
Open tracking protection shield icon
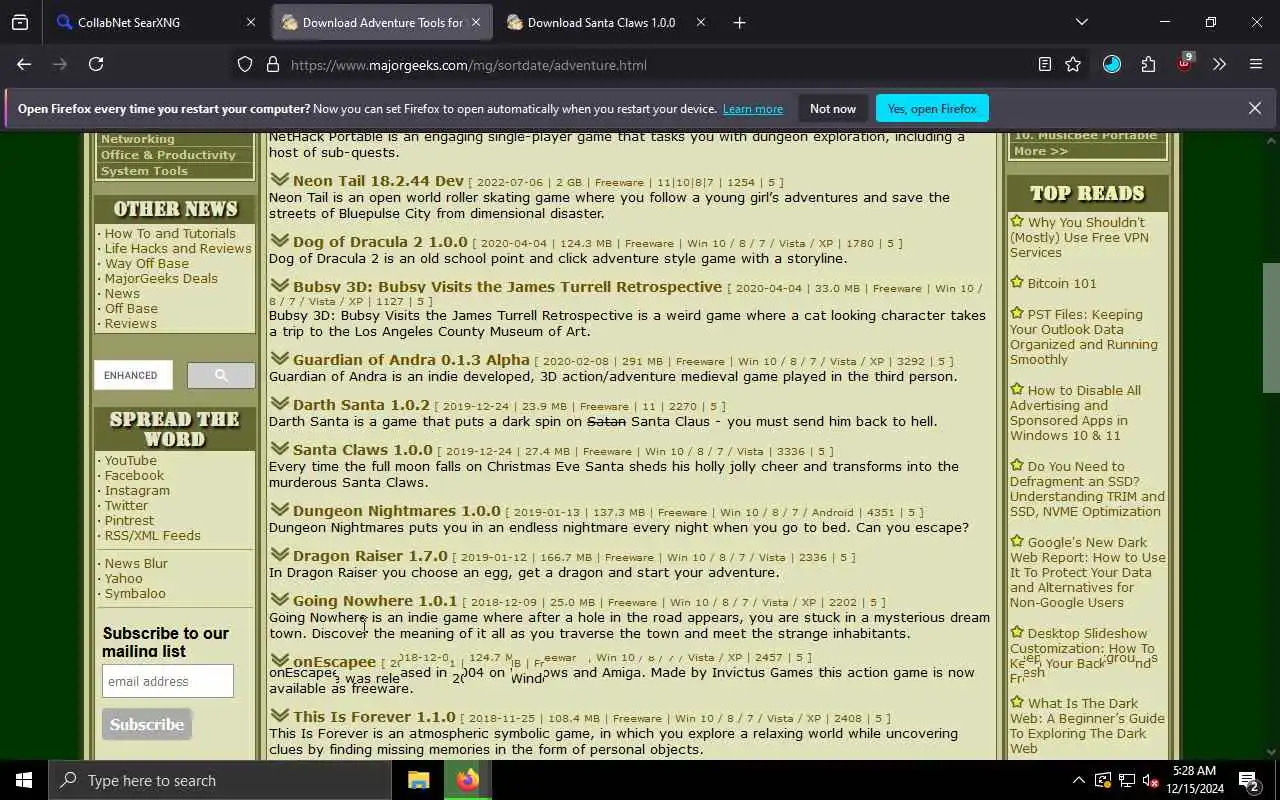(245, 65)
